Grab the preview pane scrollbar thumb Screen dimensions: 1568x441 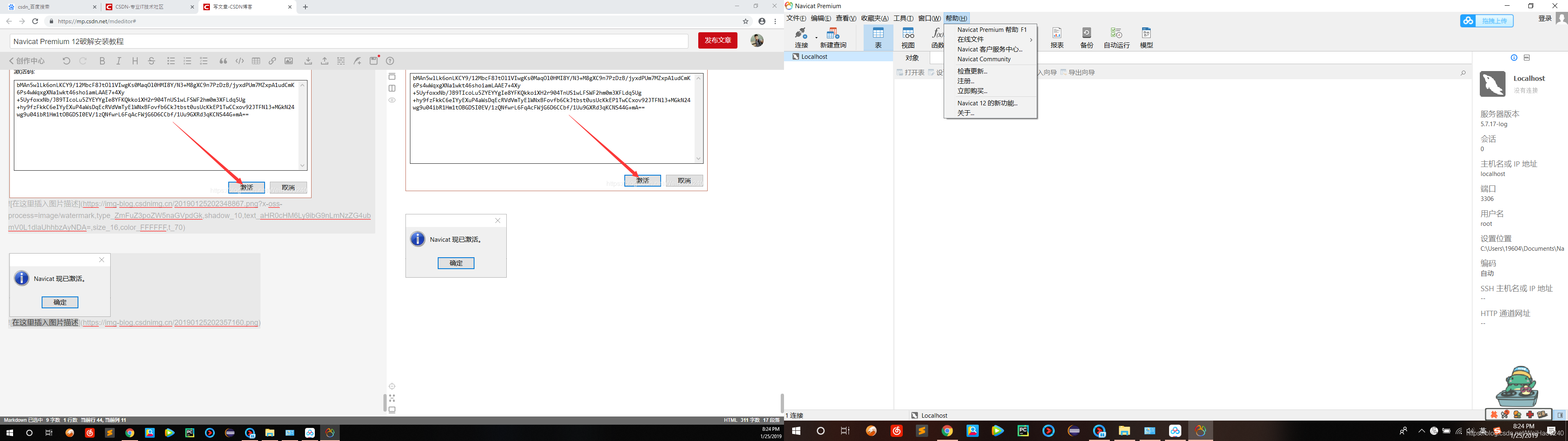782,403
